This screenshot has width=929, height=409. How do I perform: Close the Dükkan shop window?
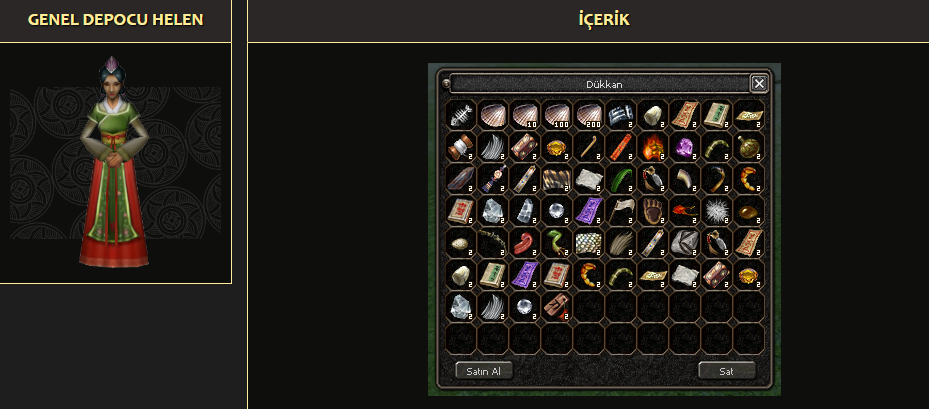click(x=759, y=84)
